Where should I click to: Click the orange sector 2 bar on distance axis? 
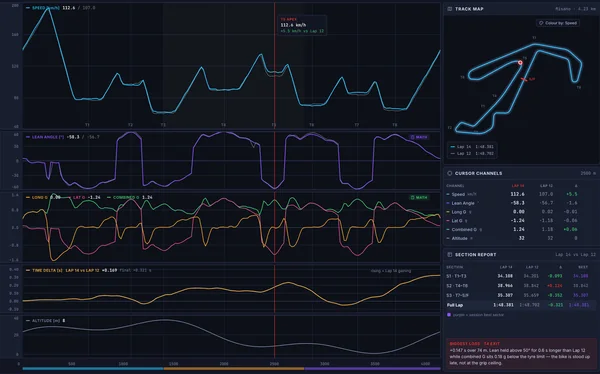(234, 369)
